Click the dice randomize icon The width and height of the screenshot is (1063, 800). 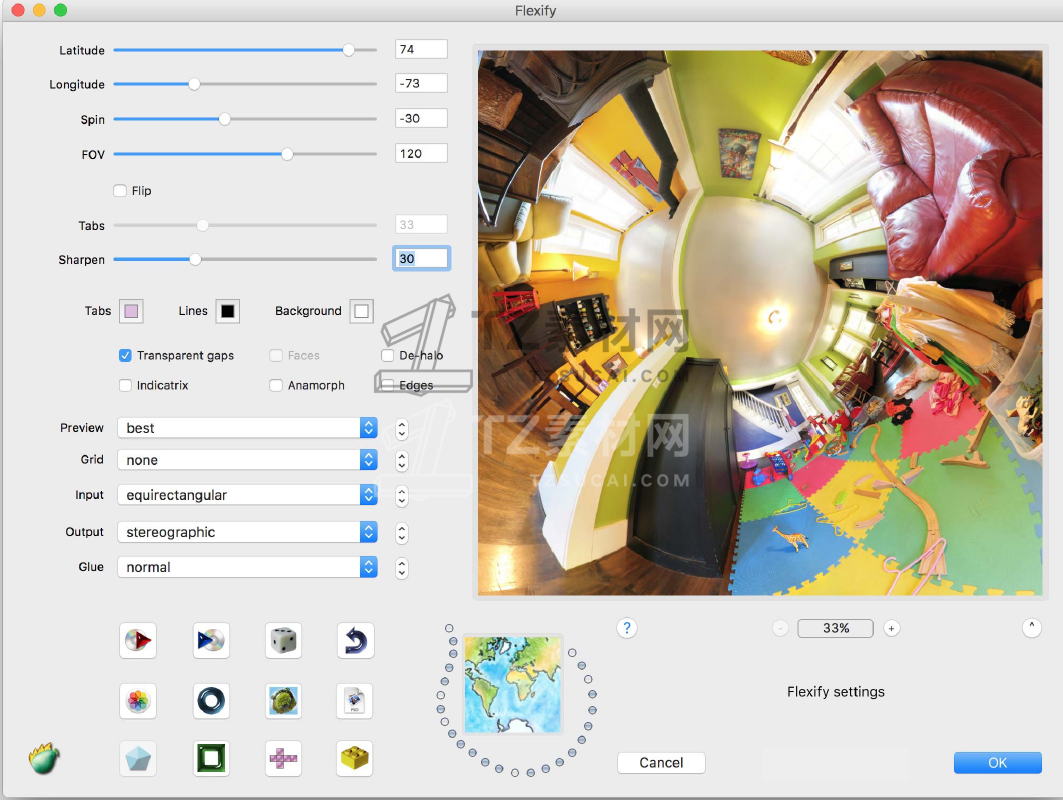click(283, 640)
